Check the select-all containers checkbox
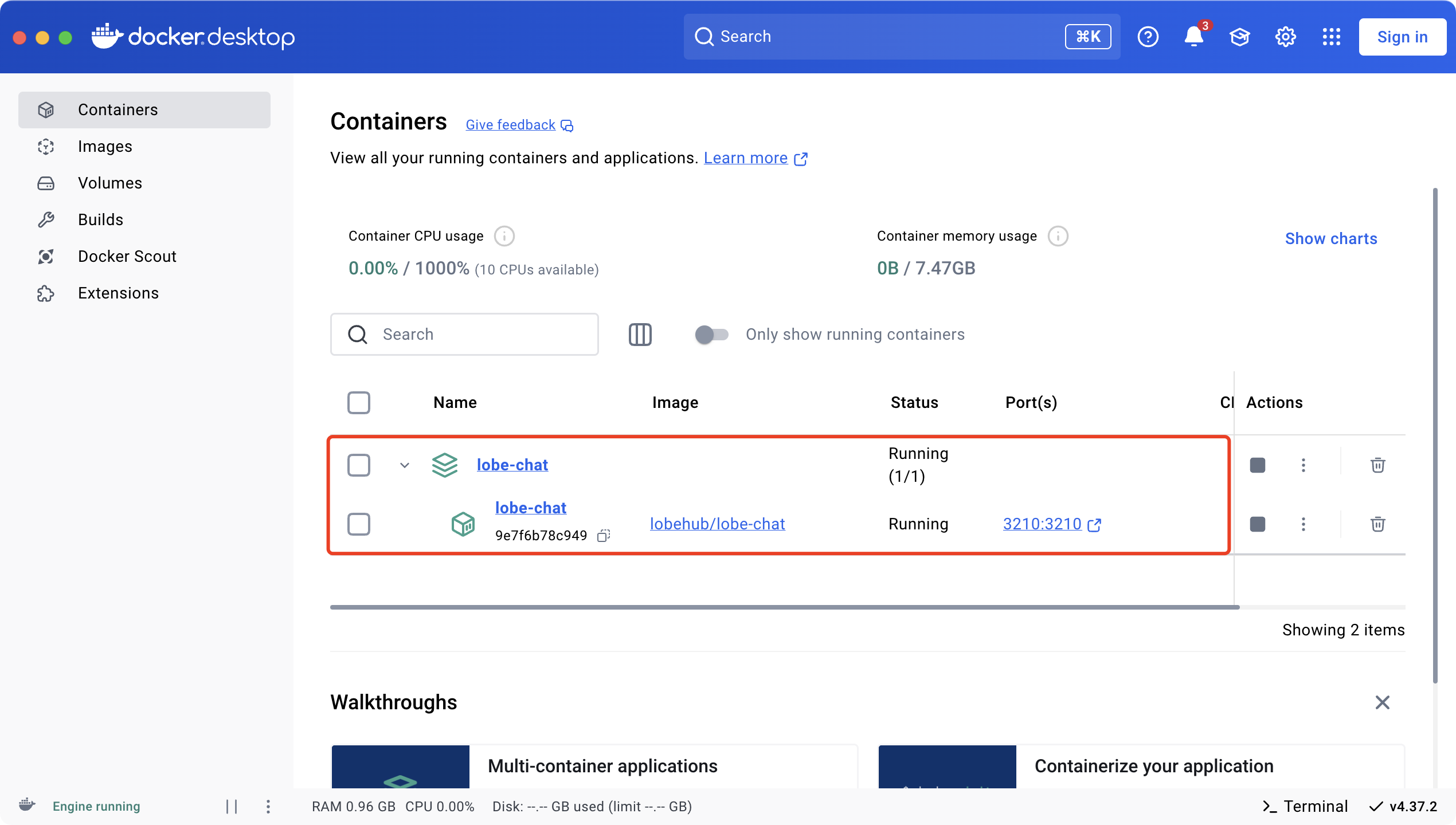Screen dimensions: 1456x825 coord(359,403)
